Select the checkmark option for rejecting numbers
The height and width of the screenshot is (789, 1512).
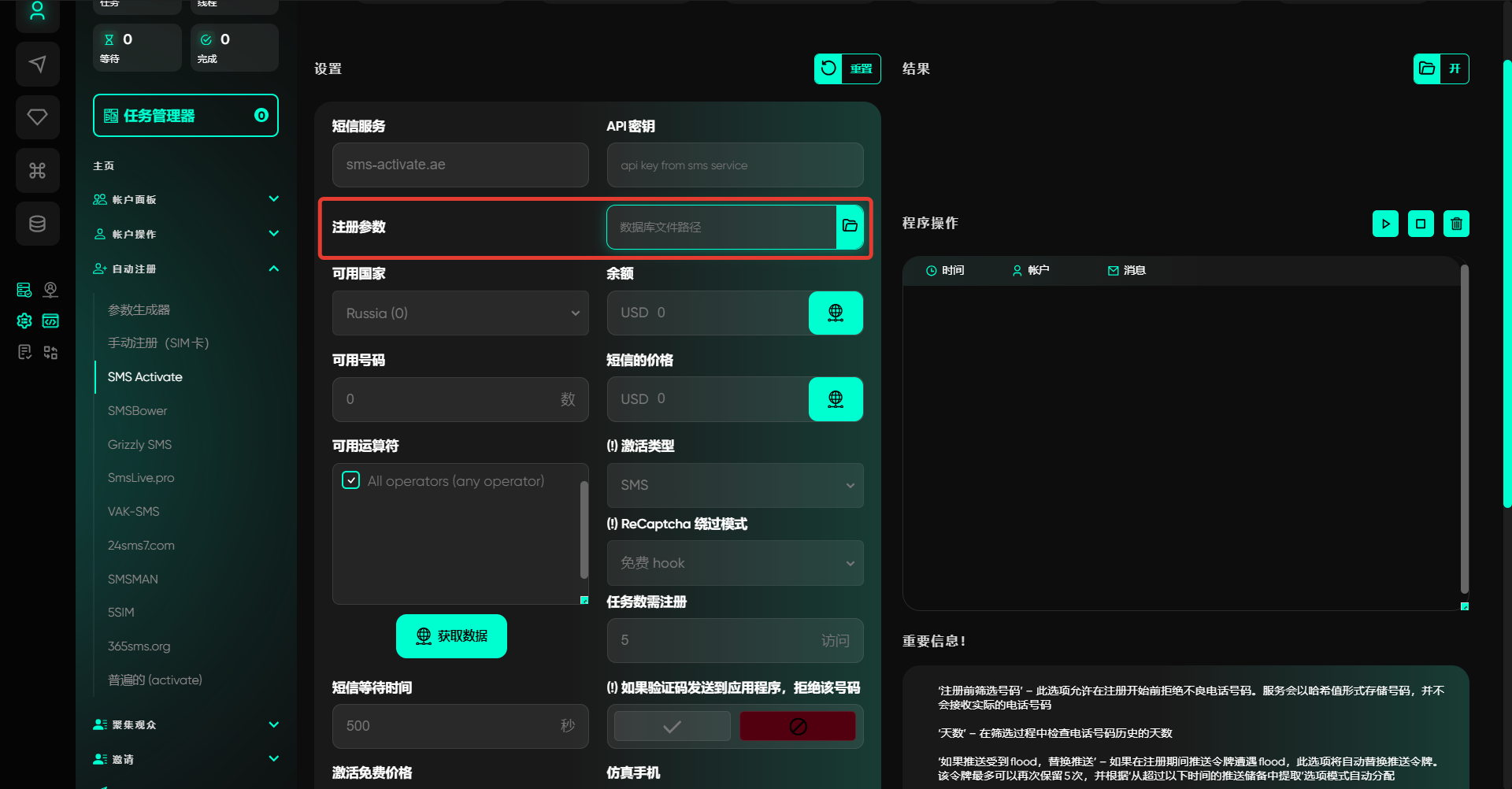click(672, 726)
